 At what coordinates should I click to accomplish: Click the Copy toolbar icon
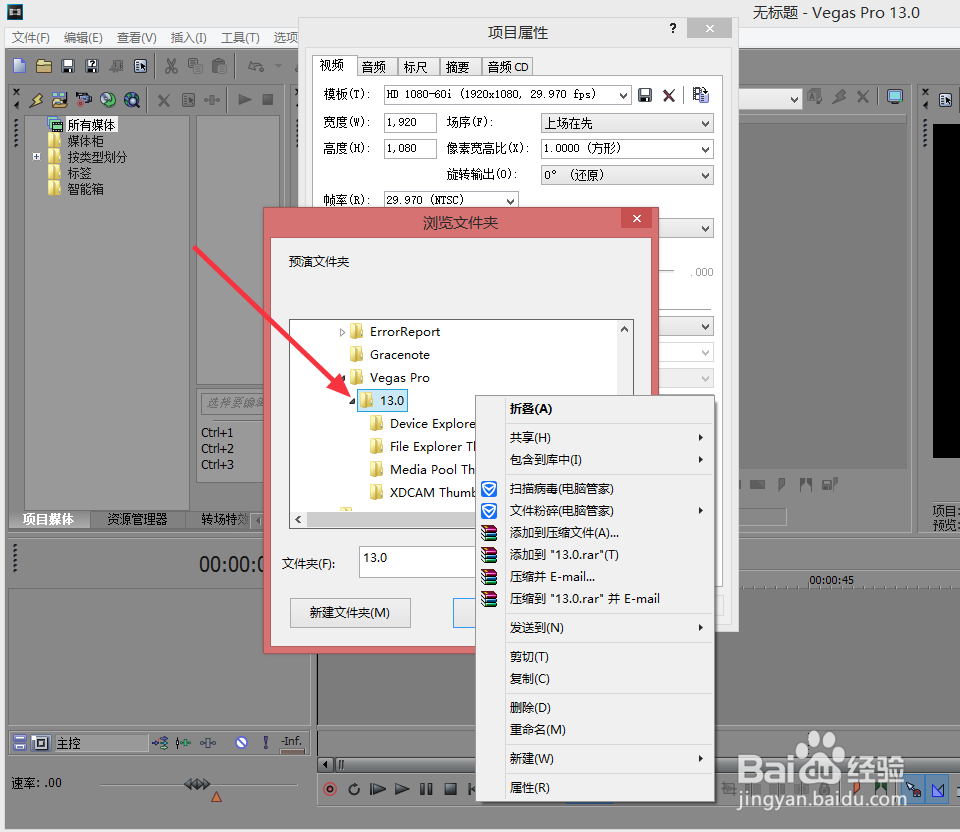point(195,66)
